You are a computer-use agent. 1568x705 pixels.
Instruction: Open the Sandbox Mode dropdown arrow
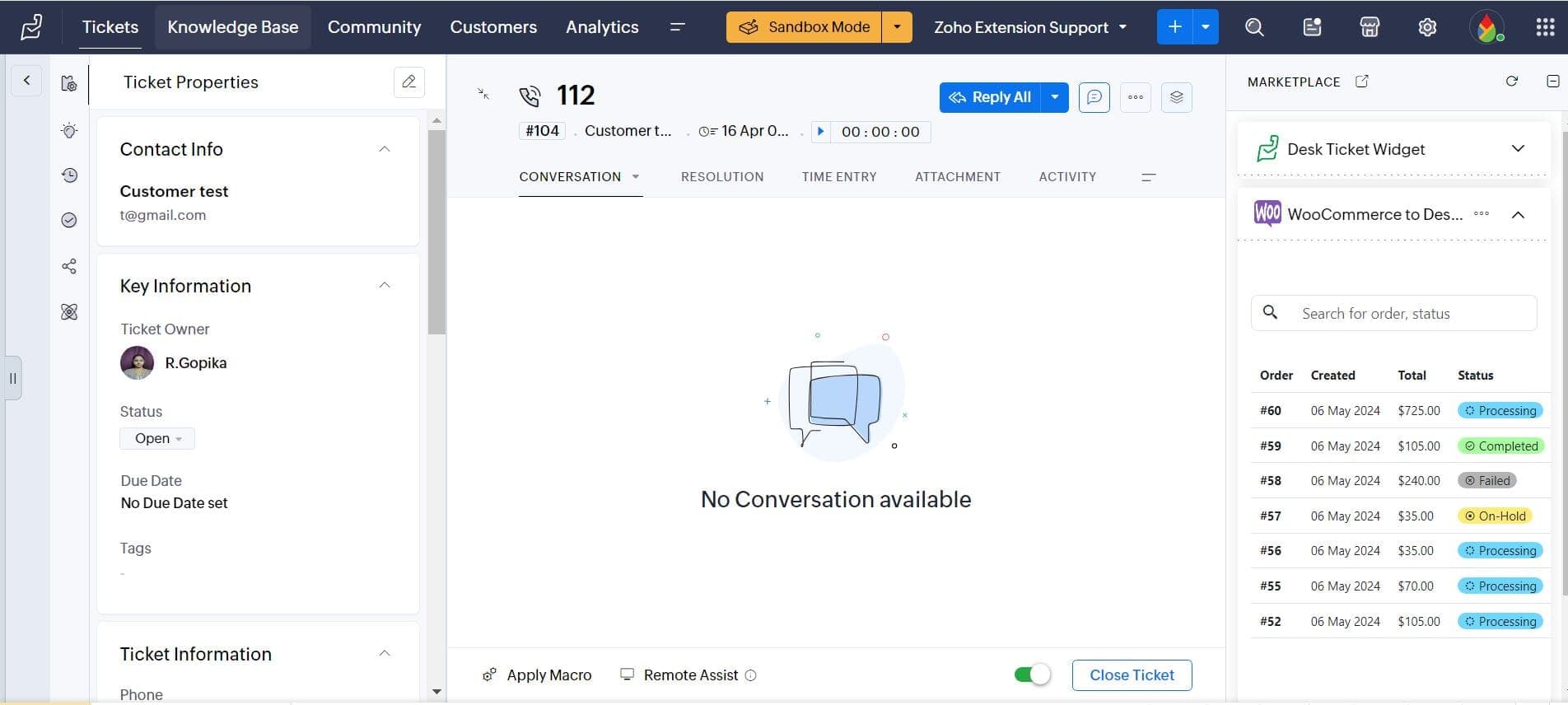(x=897, y=27)
